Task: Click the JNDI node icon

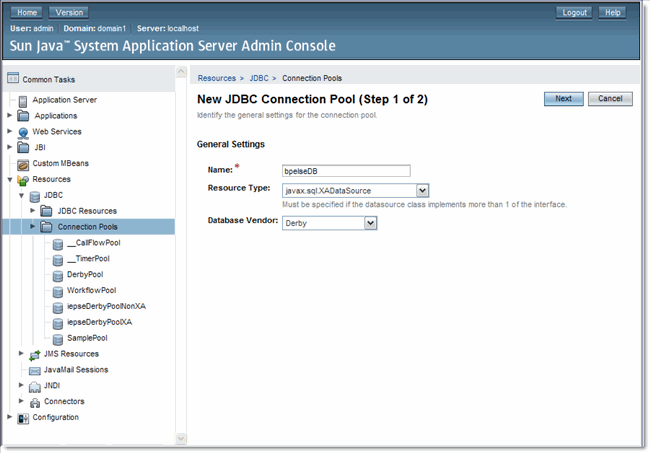Action: (x=35, y=387)
